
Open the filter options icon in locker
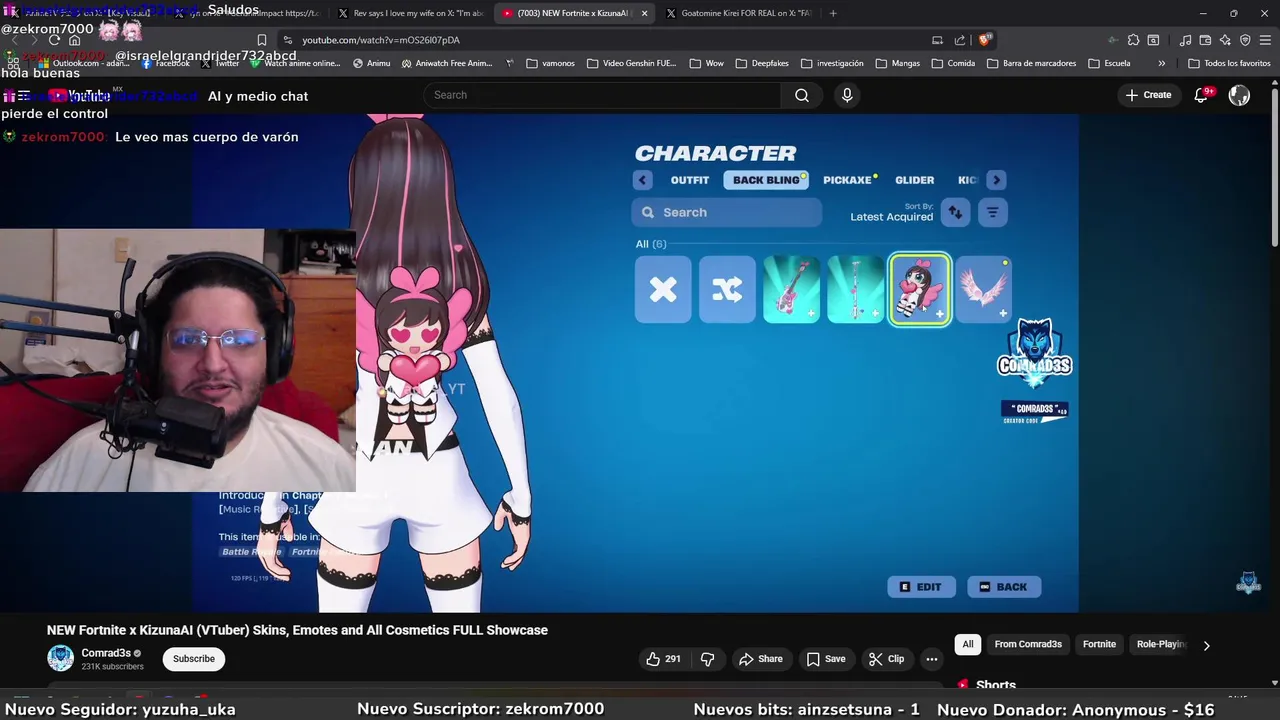pyautogui.click(x=992, y=212)
